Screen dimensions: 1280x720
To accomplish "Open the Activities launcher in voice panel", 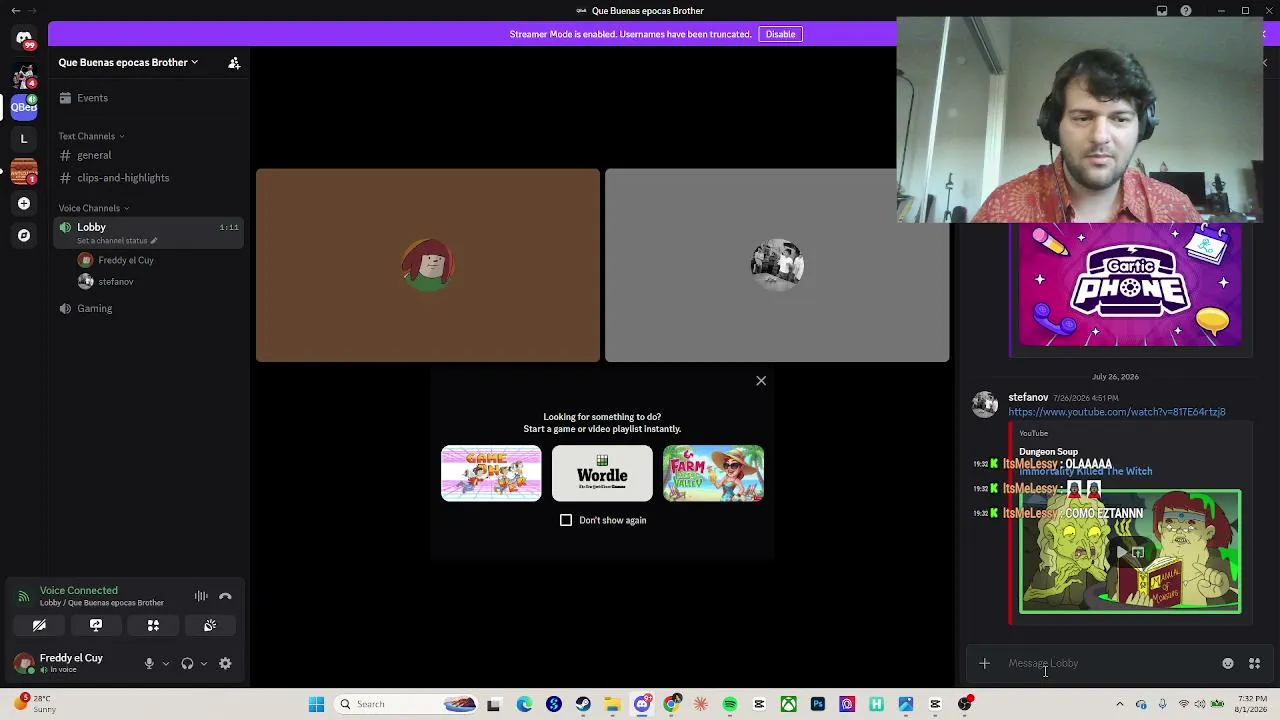I will click(x=153, y=625).
